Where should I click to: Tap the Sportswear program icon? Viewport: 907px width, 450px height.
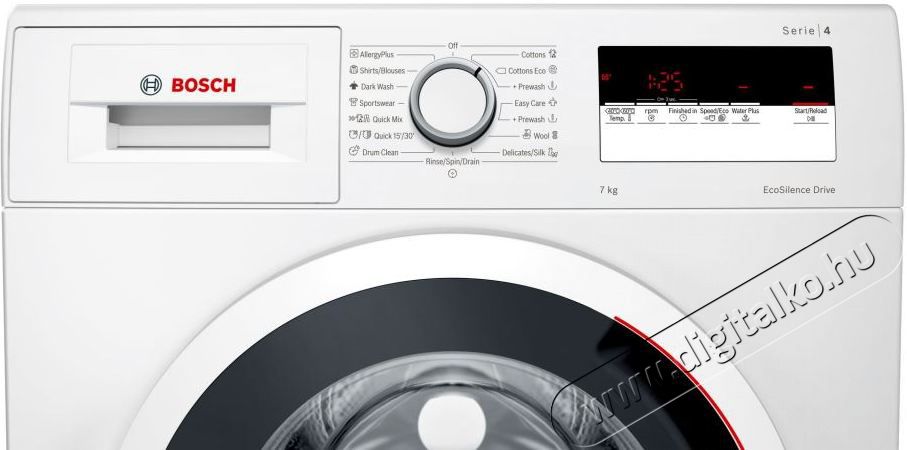pyautogui.click(x=353, y=102)
